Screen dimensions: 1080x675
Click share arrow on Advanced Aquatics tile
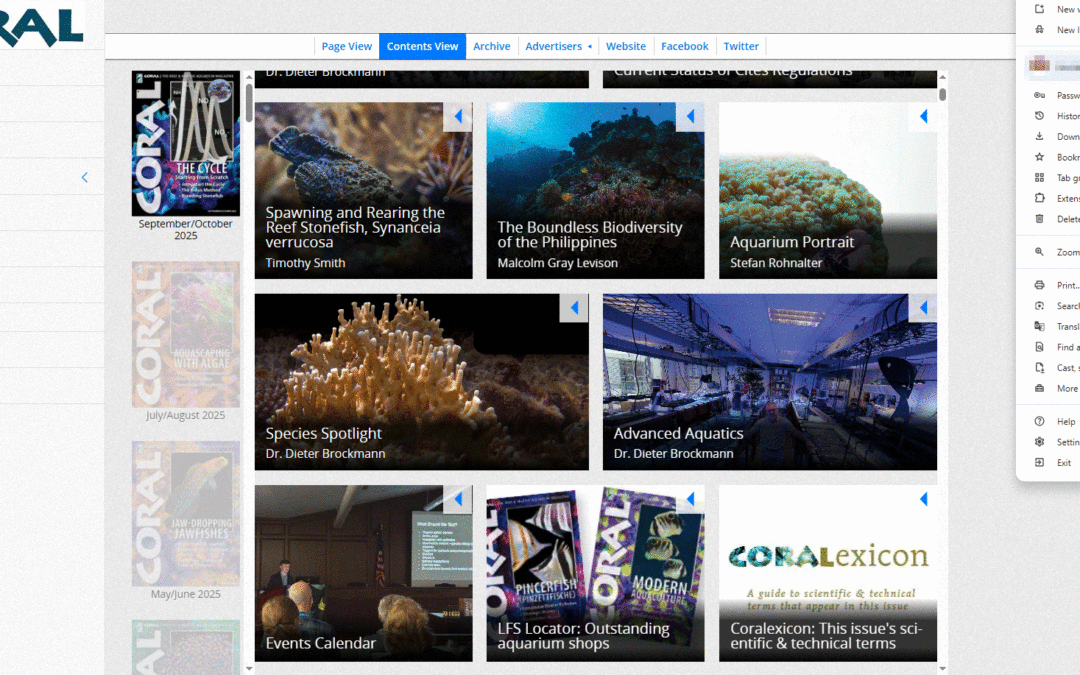923,308
